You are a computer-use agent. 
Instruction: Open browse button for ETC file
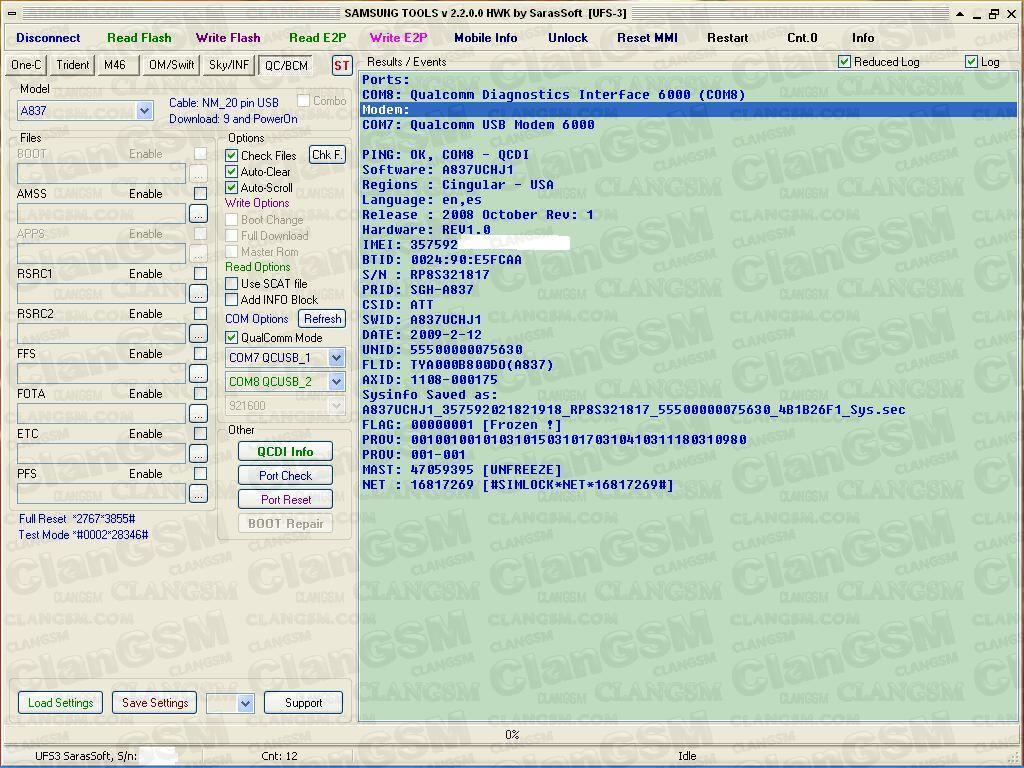(198, 453)
